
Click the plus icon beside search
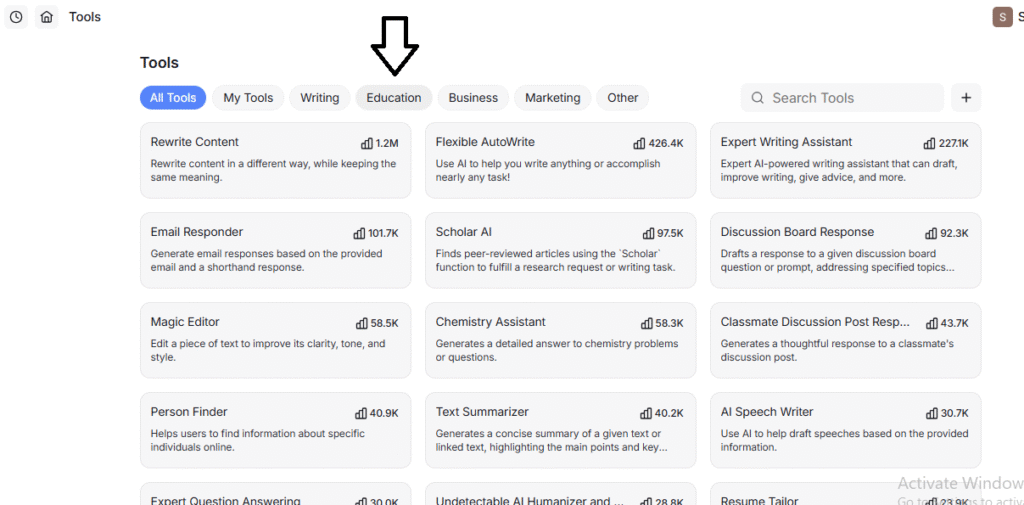(x=966, y=98)
